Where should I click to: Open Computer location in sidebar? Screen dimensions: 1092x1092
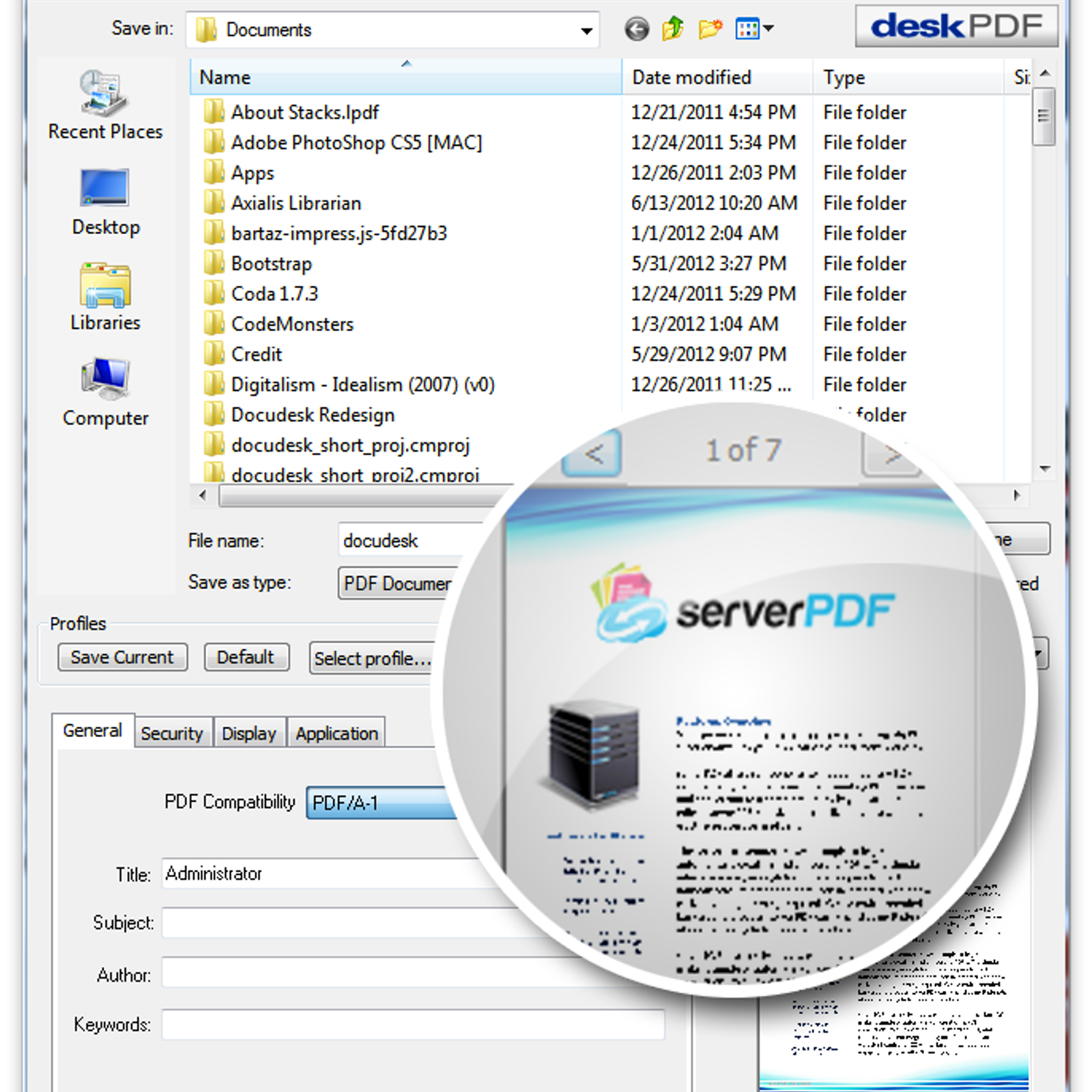pos(105,392)
